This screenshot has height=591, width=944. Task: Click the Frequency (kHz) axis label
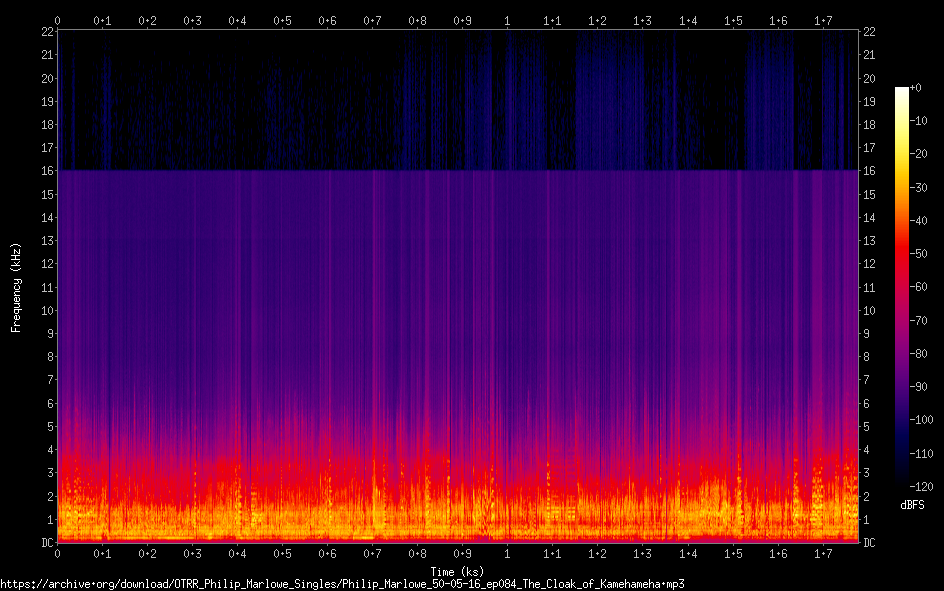point(16,287)
